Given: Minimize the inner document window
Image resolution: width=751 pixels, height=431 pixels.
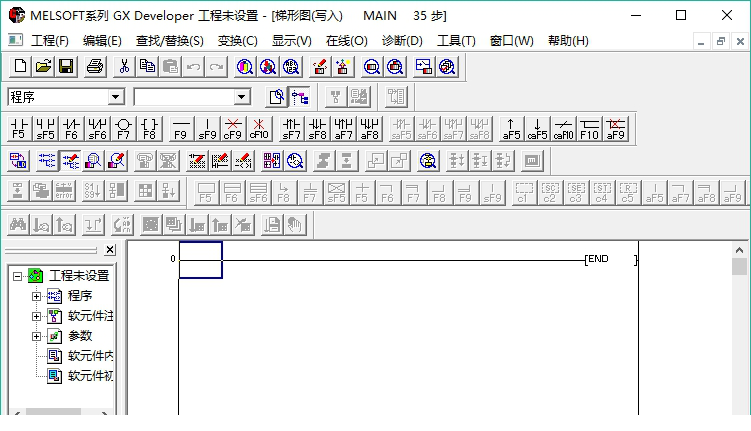Looking at the screenshot, I should pyautogui.click(x=701, y=41).
